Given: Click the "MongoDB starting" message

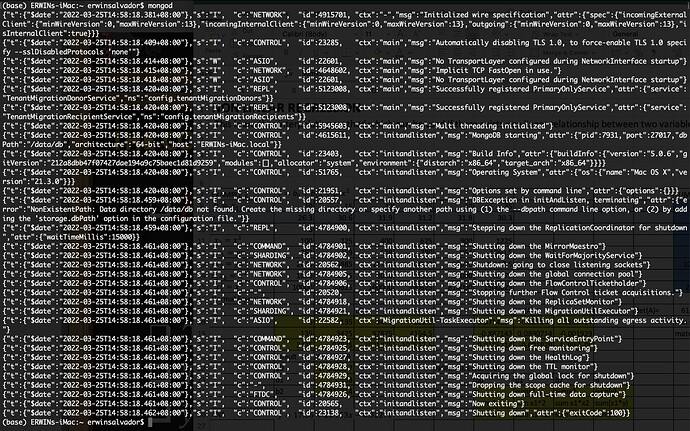Looking at the screenshot, I should click(506, 135).
